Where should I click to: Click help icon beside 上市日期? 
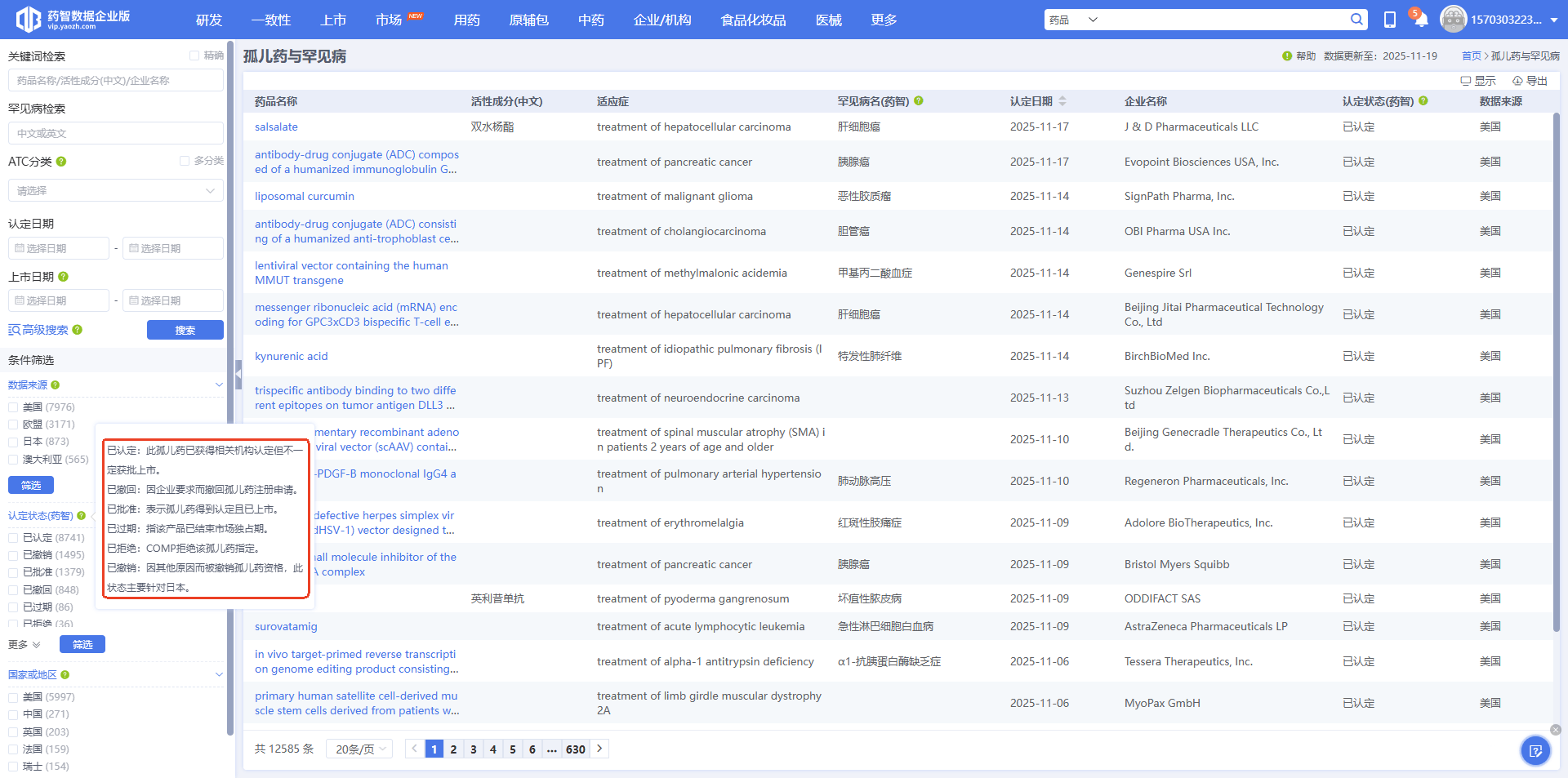[64, 277]
